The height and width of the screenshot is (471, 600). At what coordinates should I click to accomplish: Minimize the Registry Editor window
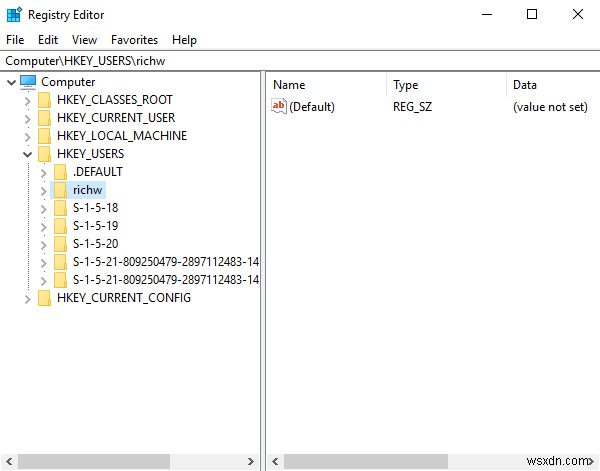[487, 15]
